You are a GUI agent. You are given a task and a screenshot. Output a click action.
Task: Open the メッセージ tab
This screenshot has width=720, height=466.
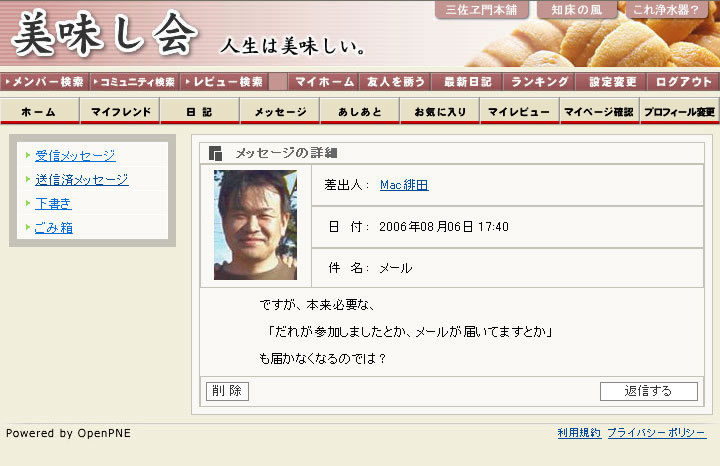coord(280,111)
